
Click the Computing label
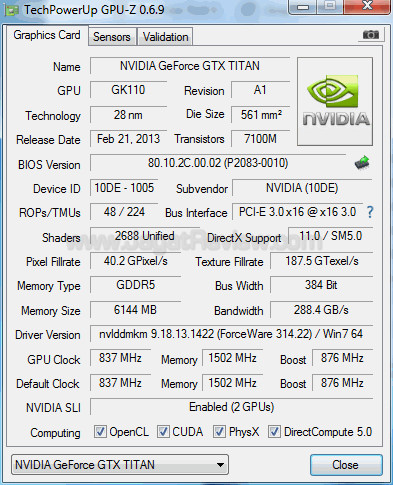point(55,433)
